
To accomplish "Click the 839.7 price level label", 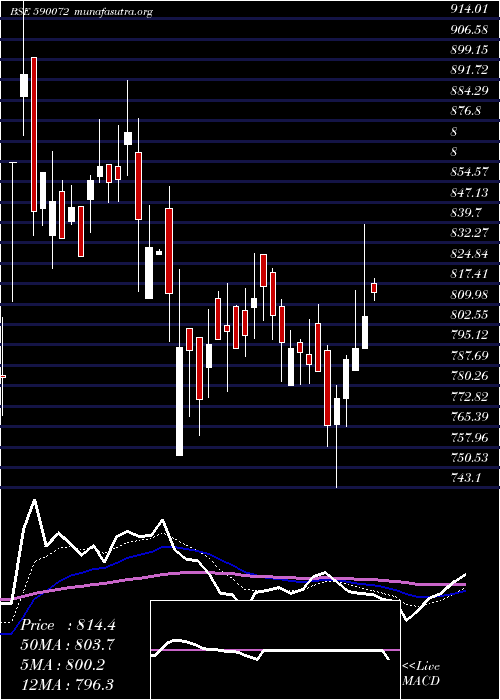I will 465,213.
